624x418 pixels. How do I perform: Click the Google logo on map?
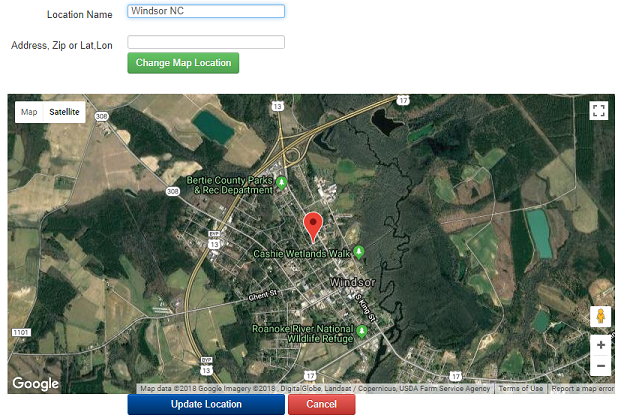pyautogui.click(x=35, y=383)
